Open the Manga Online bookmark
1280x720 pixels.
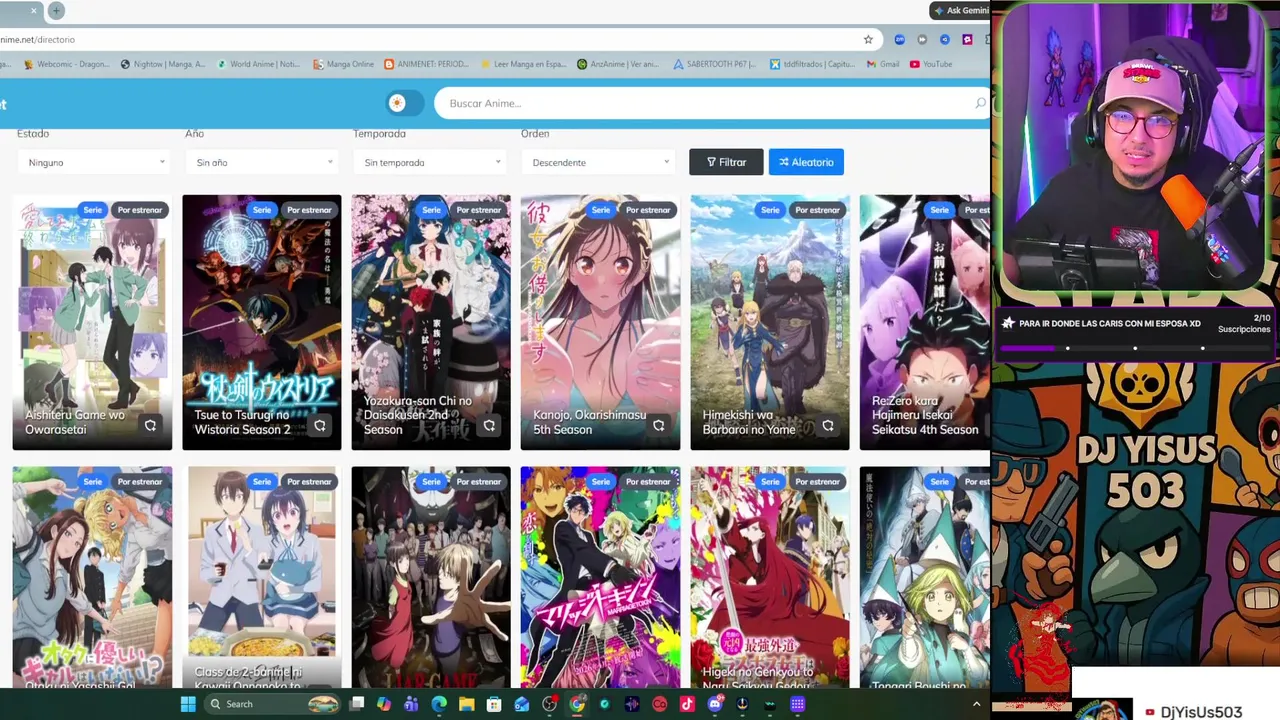pos(343,64)
